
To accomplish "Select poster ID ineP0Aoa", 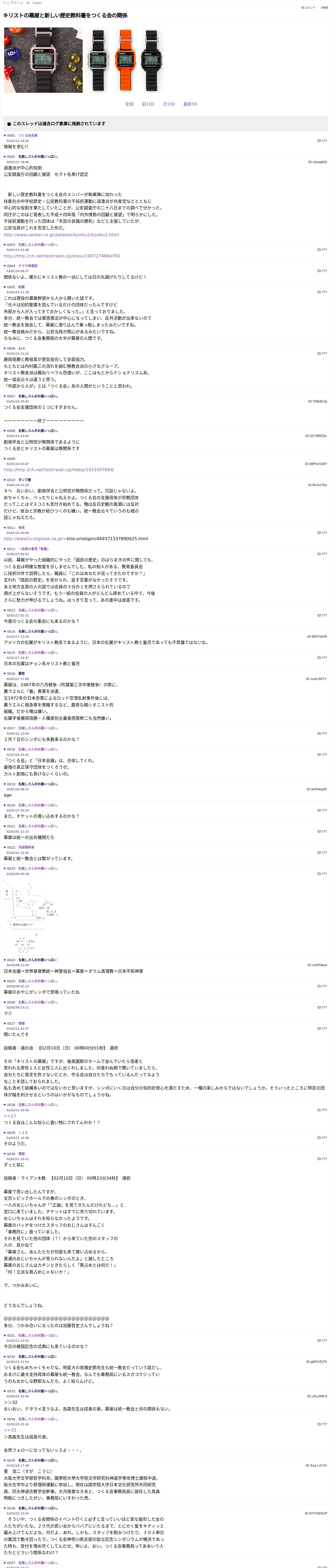I will click(x=317, y=965).
